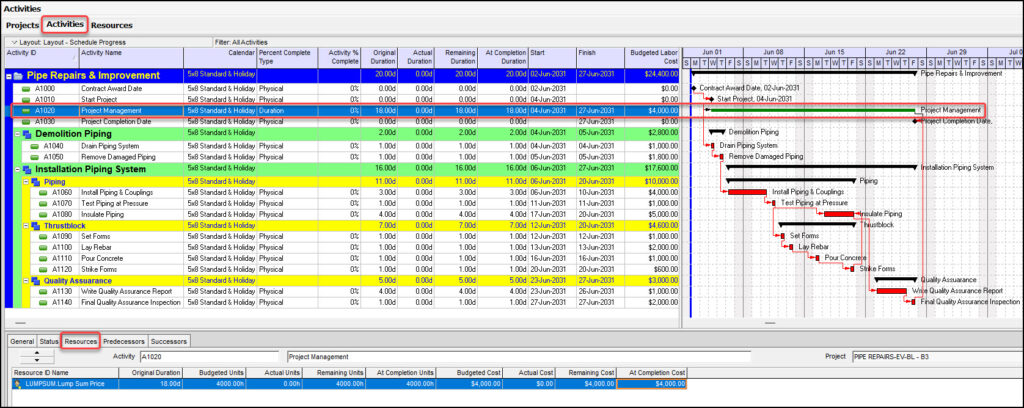Open the Layout - Schedule Progress dropdown
Image resolution: width=1024 pixels, height=408 pixels.
(x=108, y=42)
